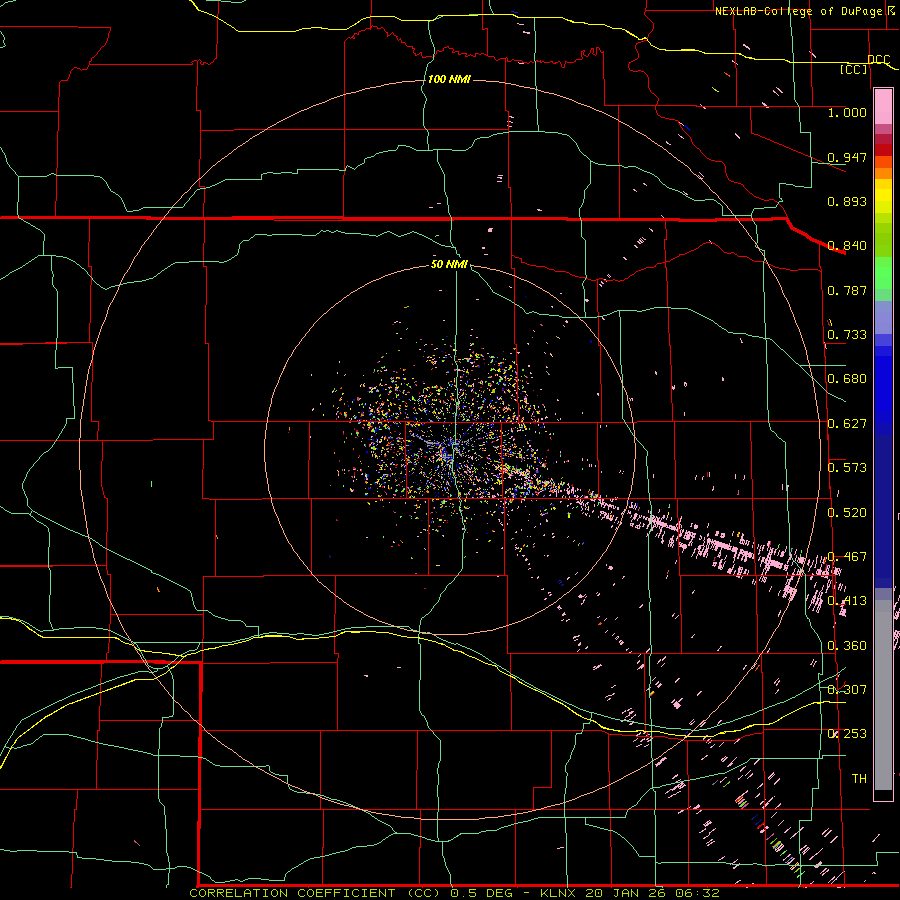Click the 0.627 legend value
The height and width of the screenshot is (900, 900).
point(847,424)
